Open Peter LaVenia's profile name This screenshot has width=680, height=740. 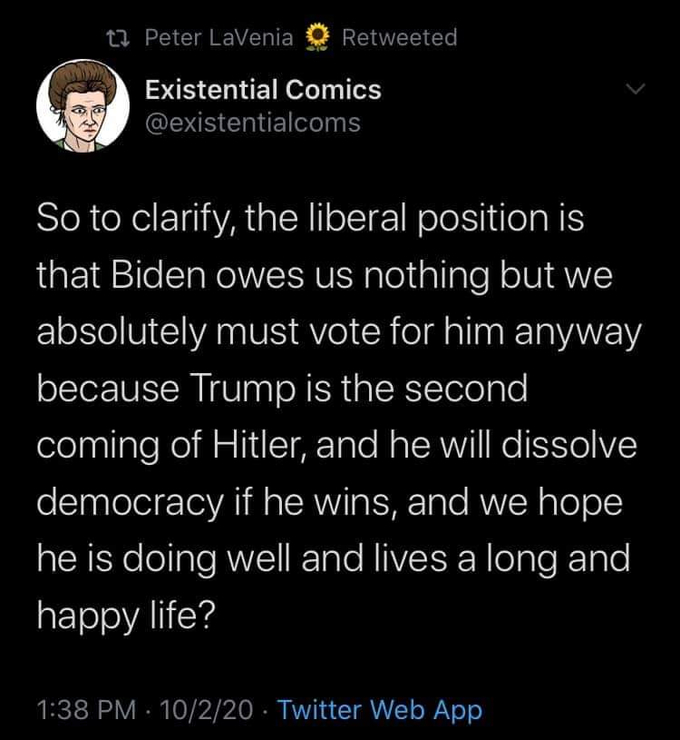[219, 38]
